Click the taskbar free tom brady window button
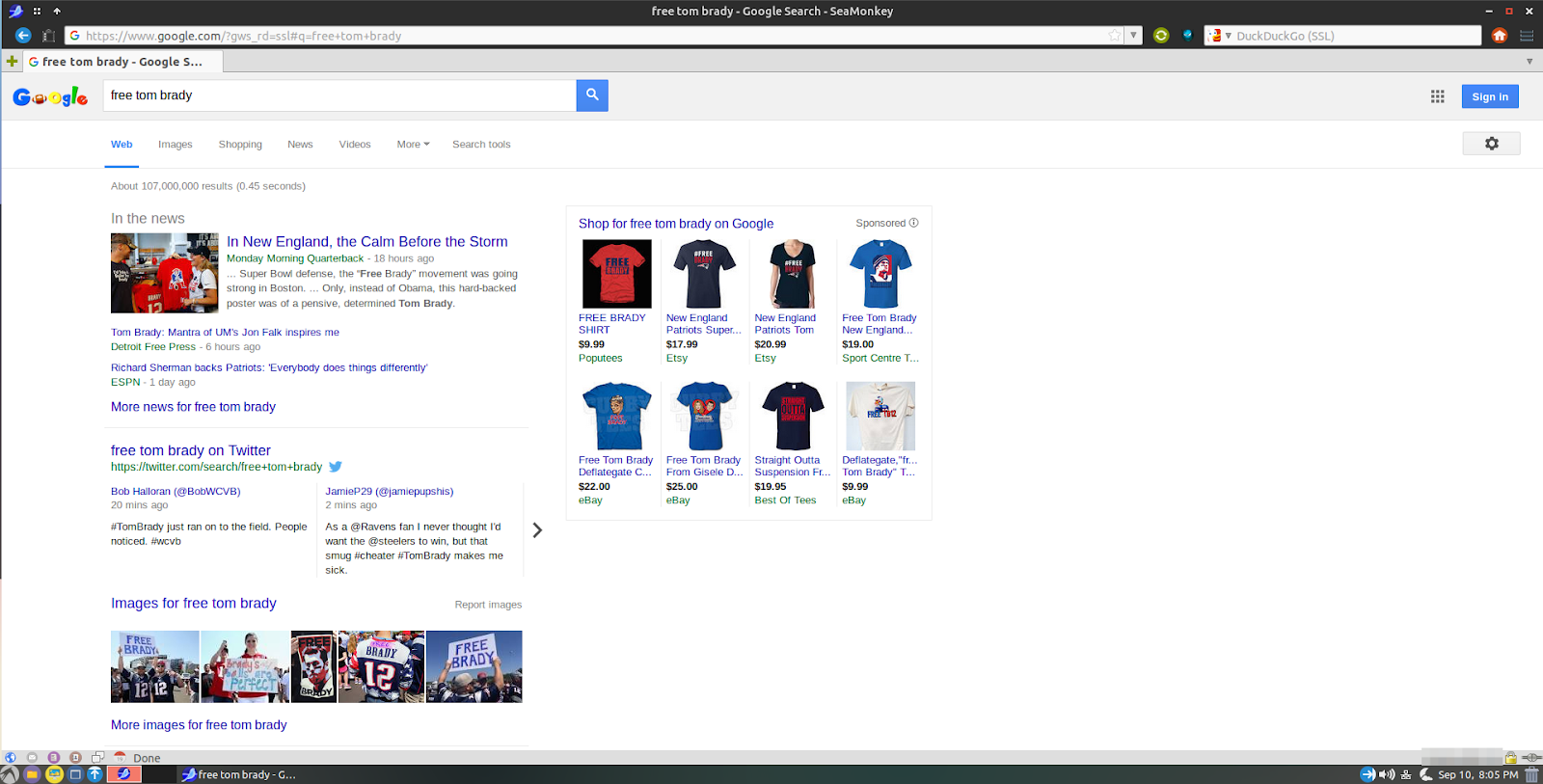 pos(239,774)
